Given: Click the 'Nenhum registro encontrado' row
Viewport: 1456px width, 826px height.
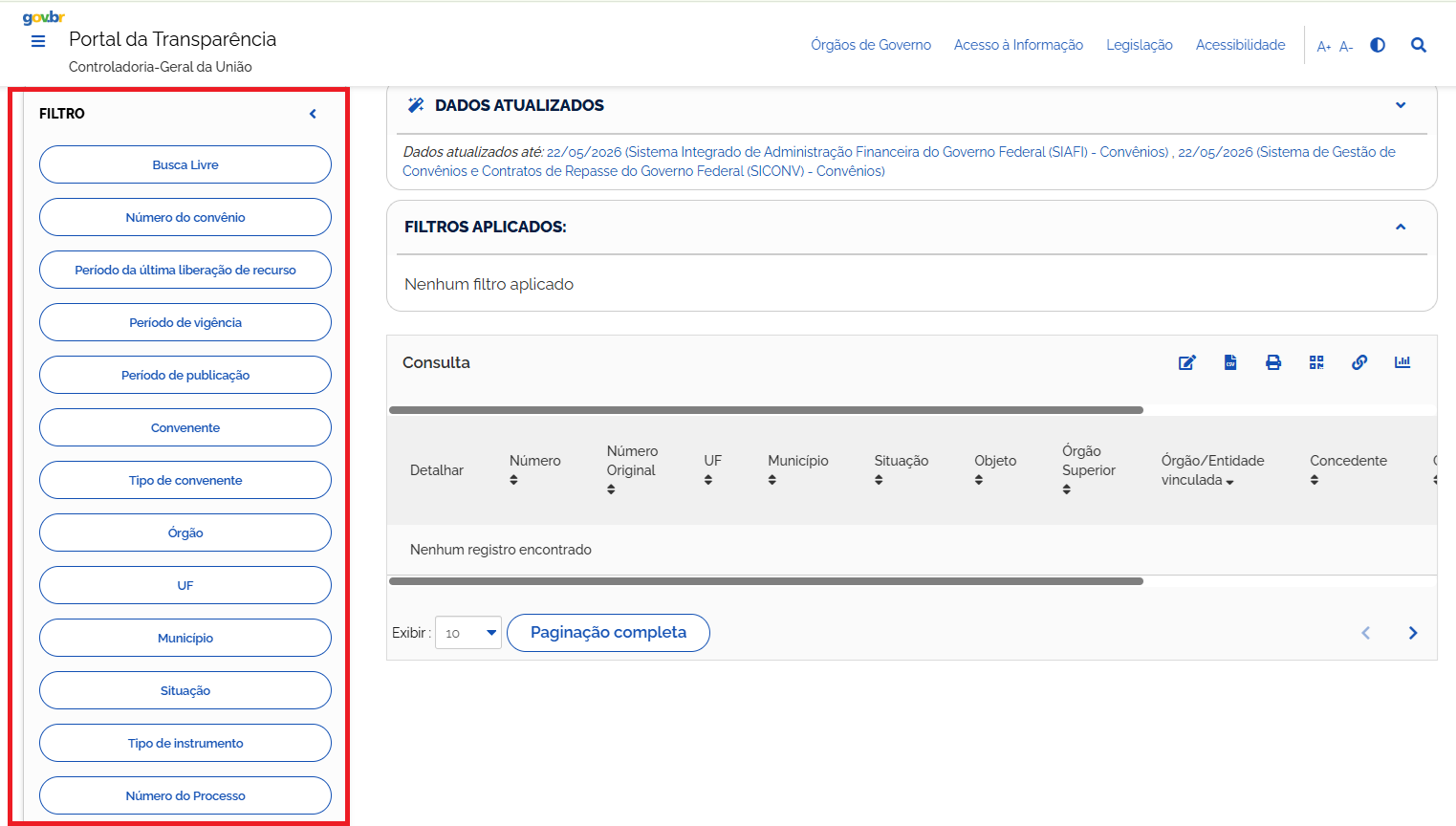Looking at the screenshot, I should pyautogui.click(x=912, y=550).
